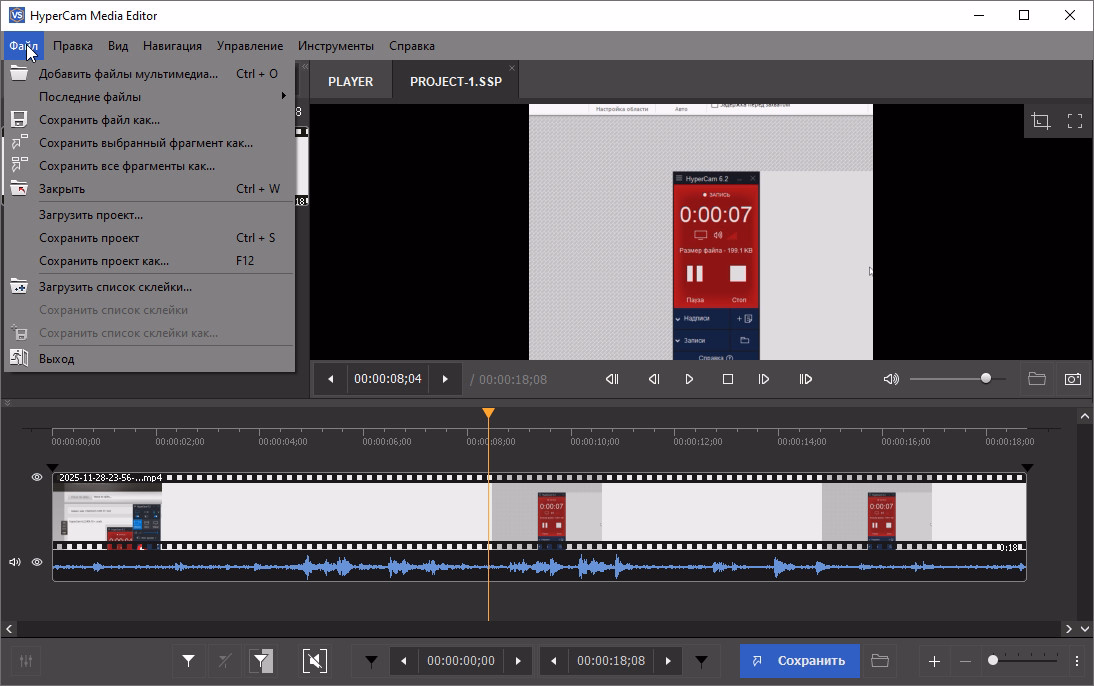Select Сохранить проект как... menu entry
This screenshot has width=1094, height=686.
click(x=104, y=261)
